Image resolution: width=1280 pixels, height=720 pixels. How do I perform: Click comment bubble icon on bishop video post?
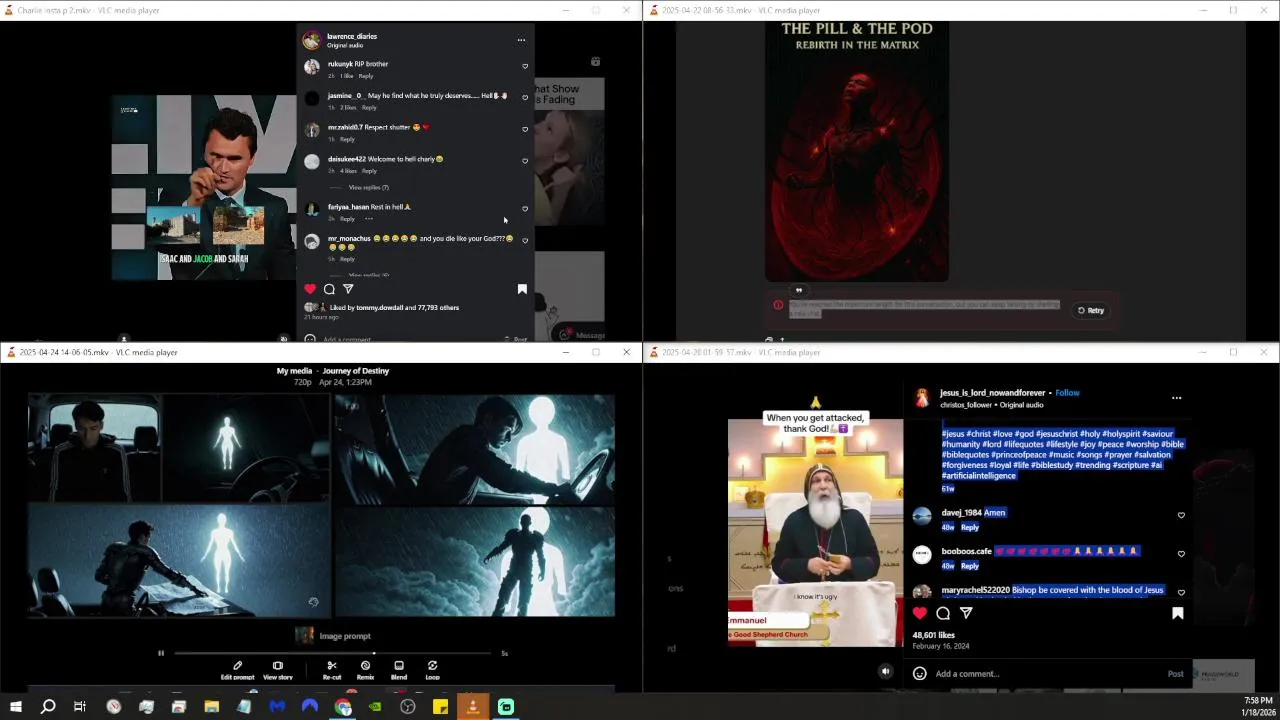943,613
